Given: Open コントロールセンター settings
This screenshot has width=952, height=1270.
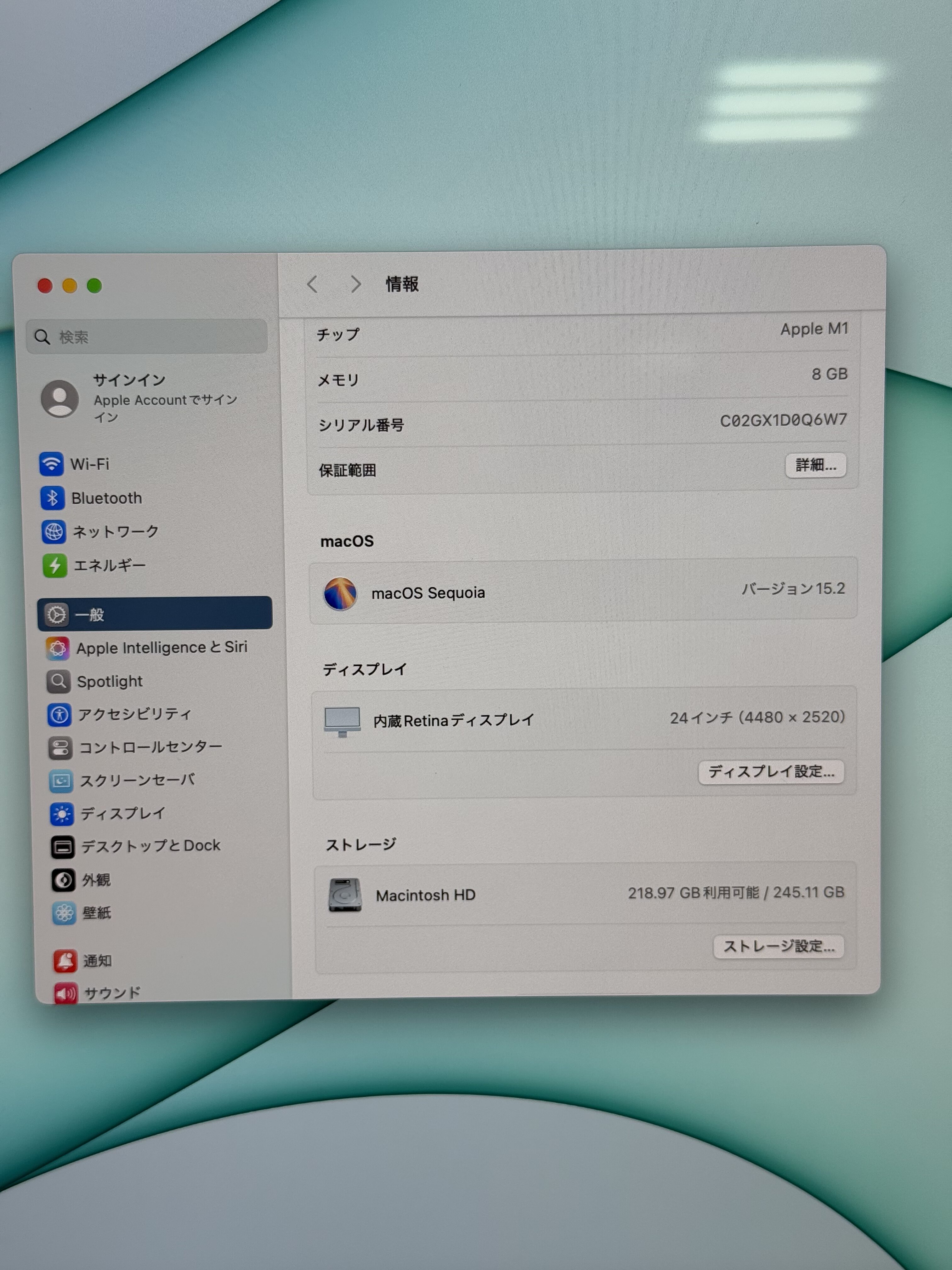Looking at the screenshot, I should click(x=150, y=747).
